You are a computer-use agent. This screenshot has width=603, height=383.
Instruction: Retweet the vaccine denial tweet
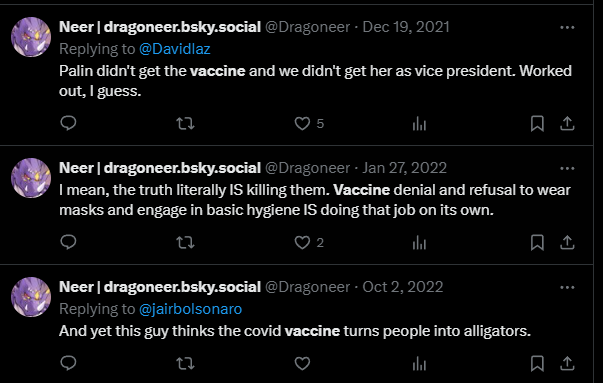click(x=185, y=243)
